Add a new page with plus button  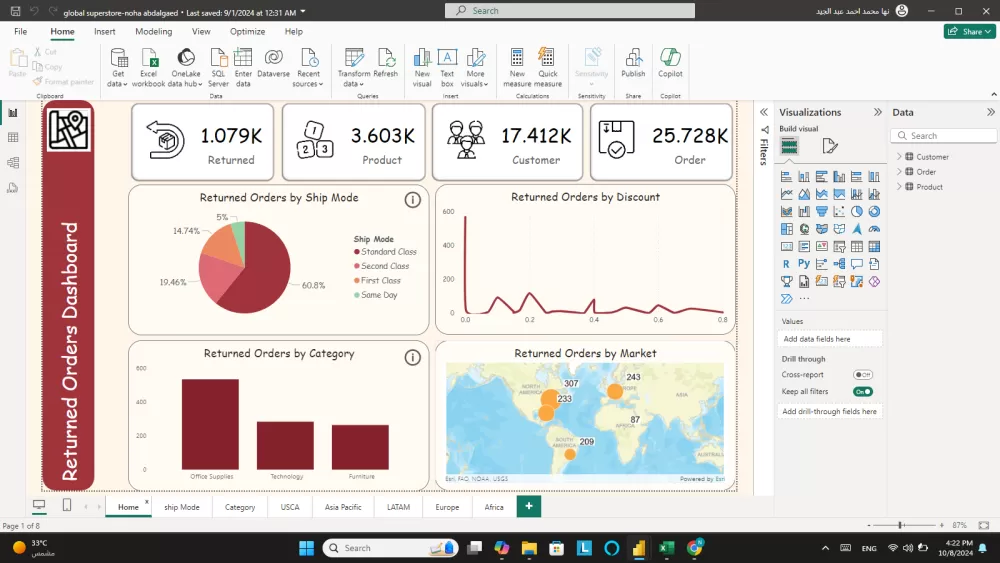click(x=528, y=506)
